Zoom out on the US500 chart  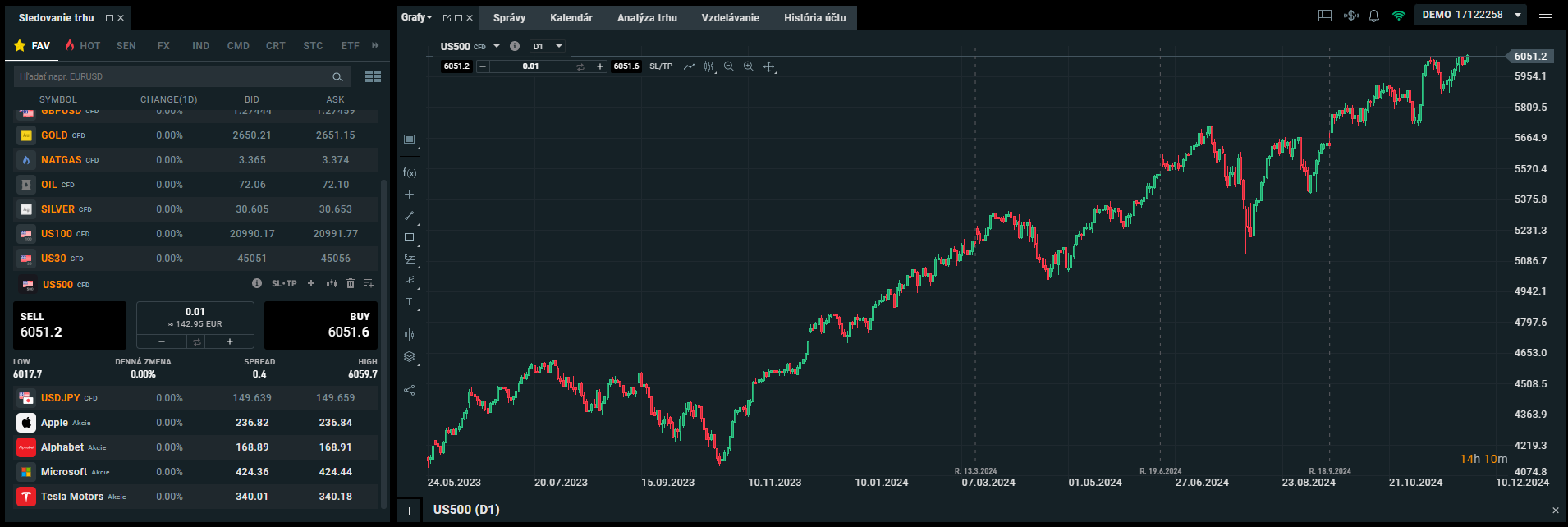[x=729, y=66]
